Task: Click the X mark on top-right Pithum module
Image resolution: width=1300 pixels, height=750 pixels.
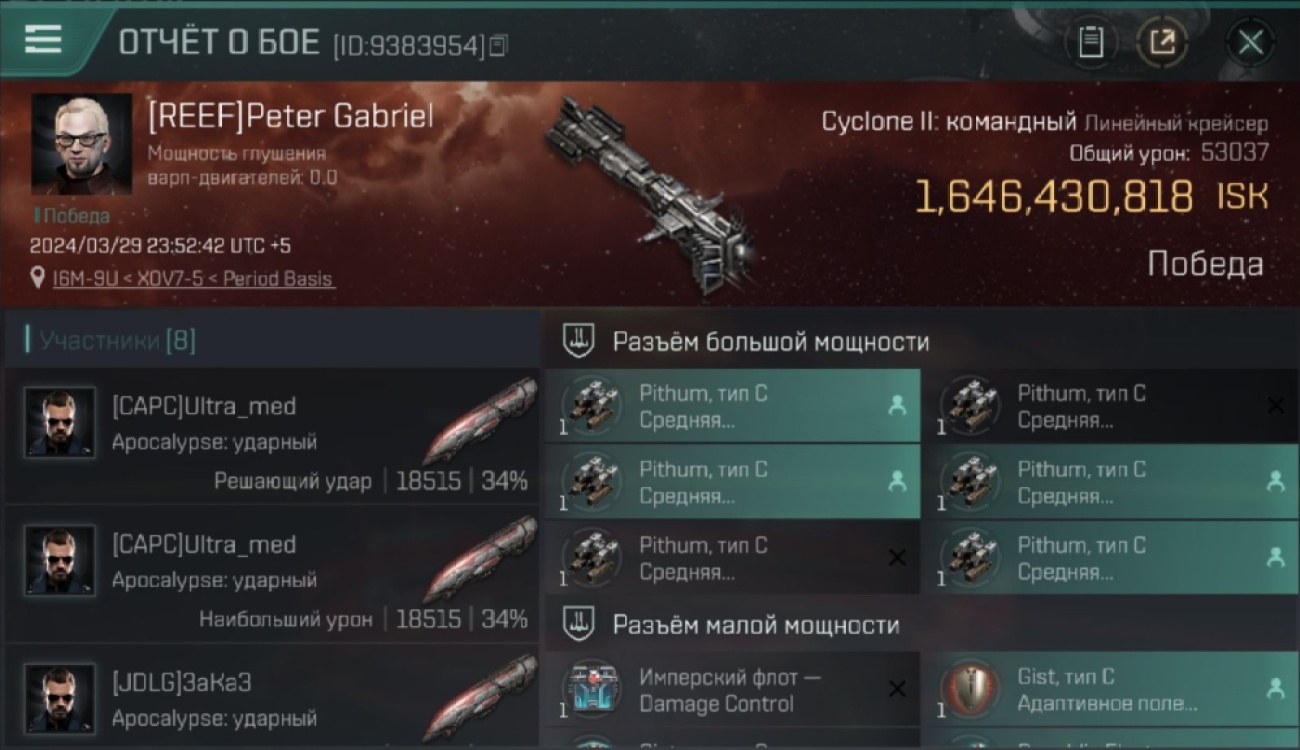Action: tap(1275, 406)
